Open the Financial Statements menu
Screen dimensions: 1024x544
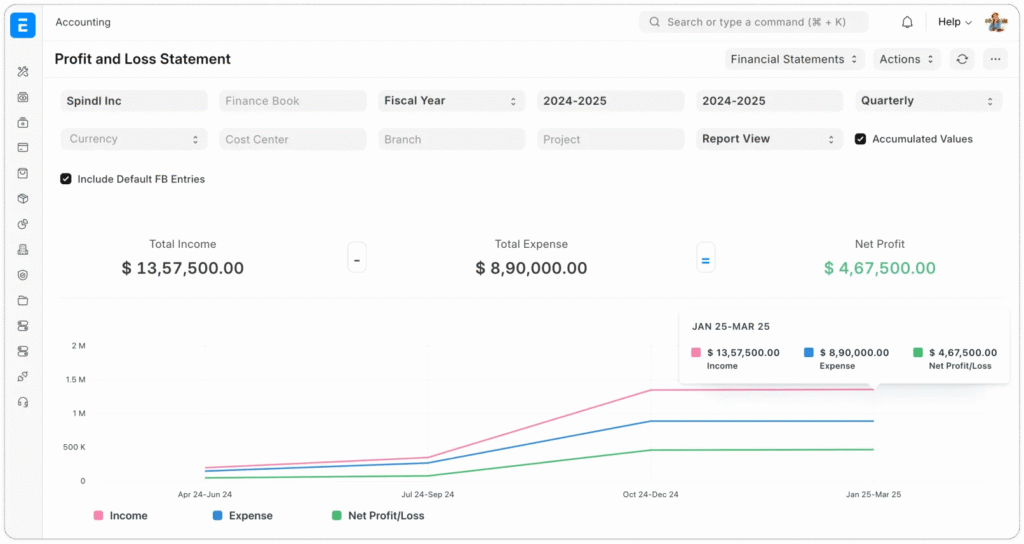(794, 59)
